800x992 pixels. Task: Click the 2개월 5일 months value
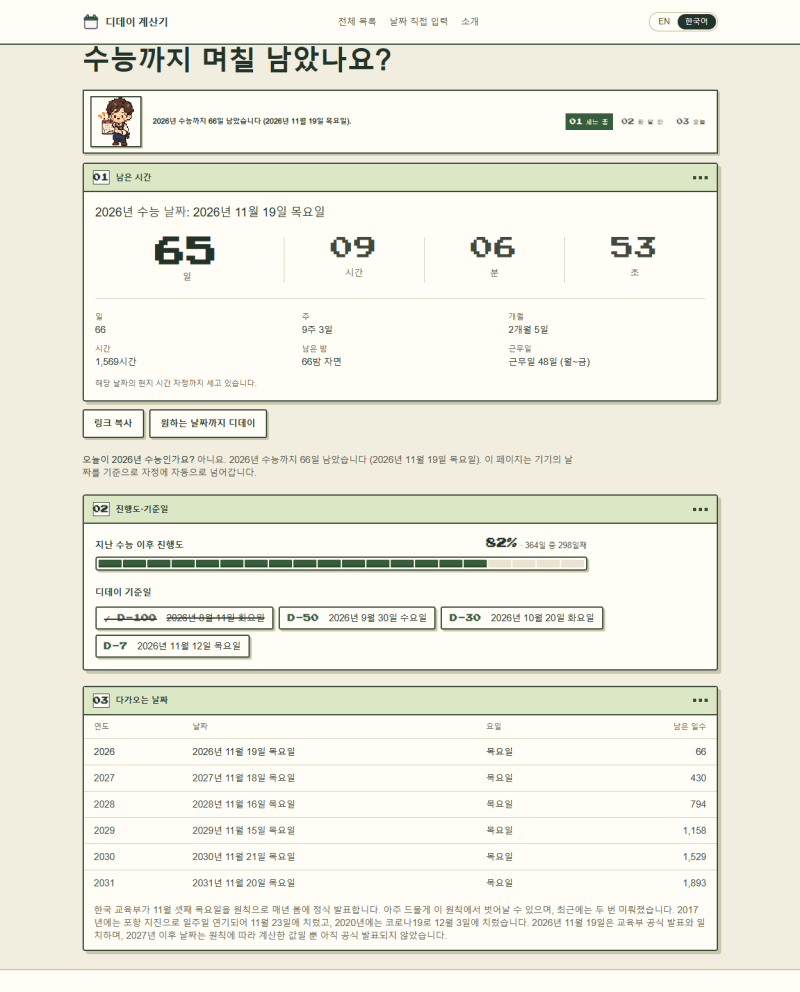528,330
